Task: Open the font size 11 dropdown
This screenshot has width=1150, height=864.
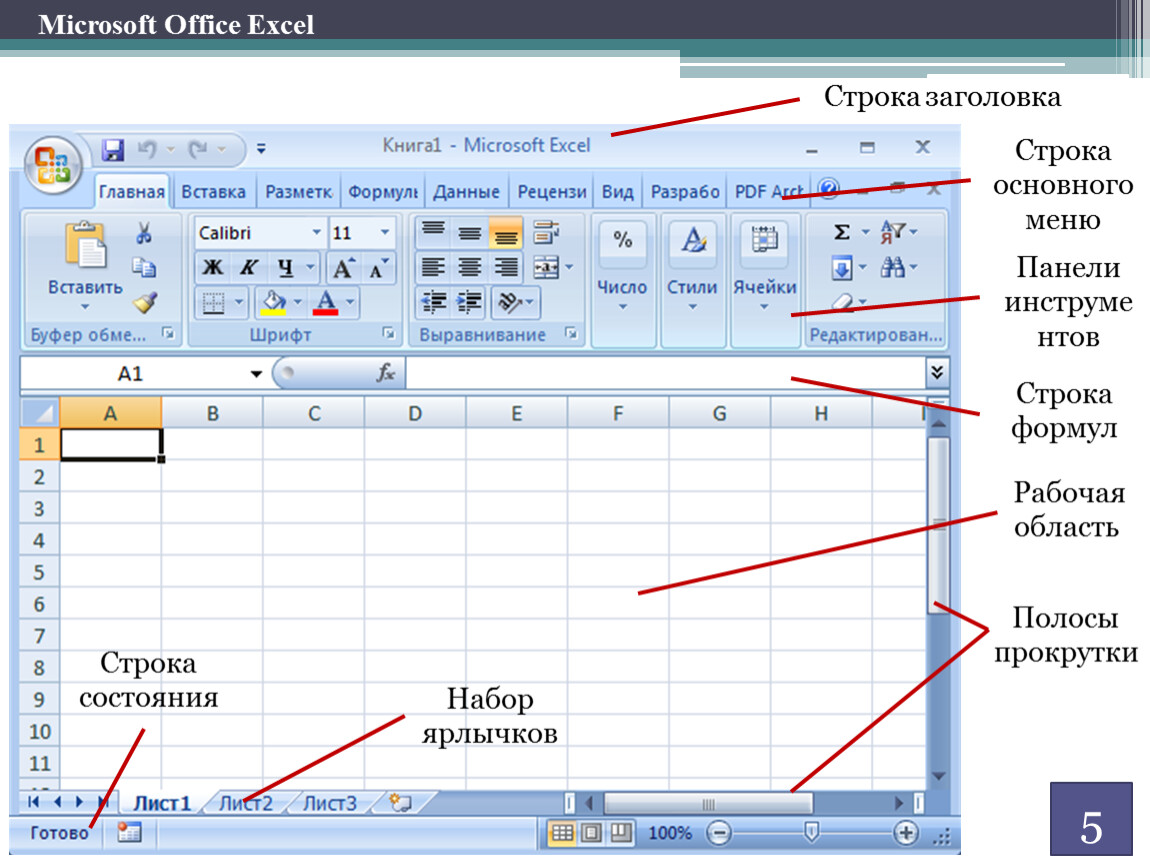Action: tap(385, 233)
